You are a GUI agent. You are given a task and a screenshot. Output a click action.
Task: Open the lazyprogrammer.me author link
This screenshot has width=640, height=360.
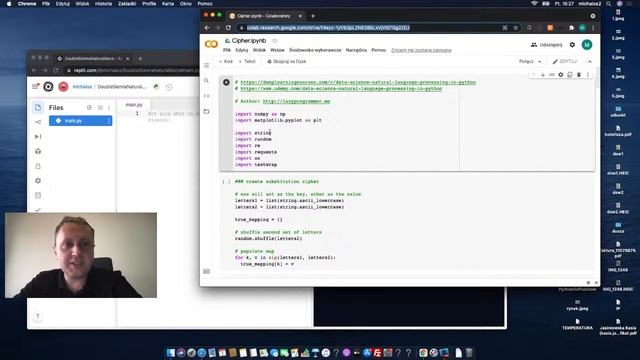tap(296, 101)
